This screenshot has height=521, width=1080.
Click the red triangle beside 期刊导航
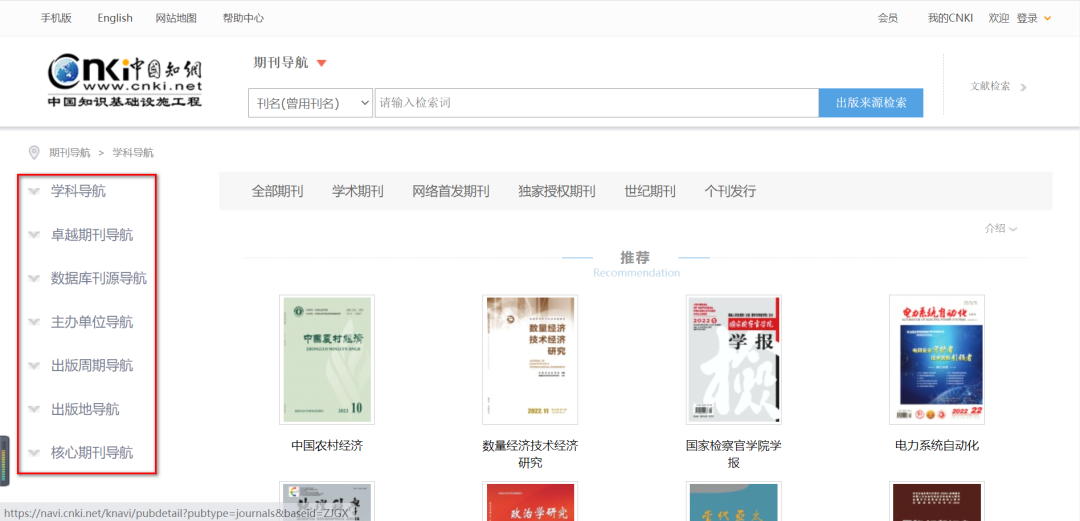(x=321, y=63)
